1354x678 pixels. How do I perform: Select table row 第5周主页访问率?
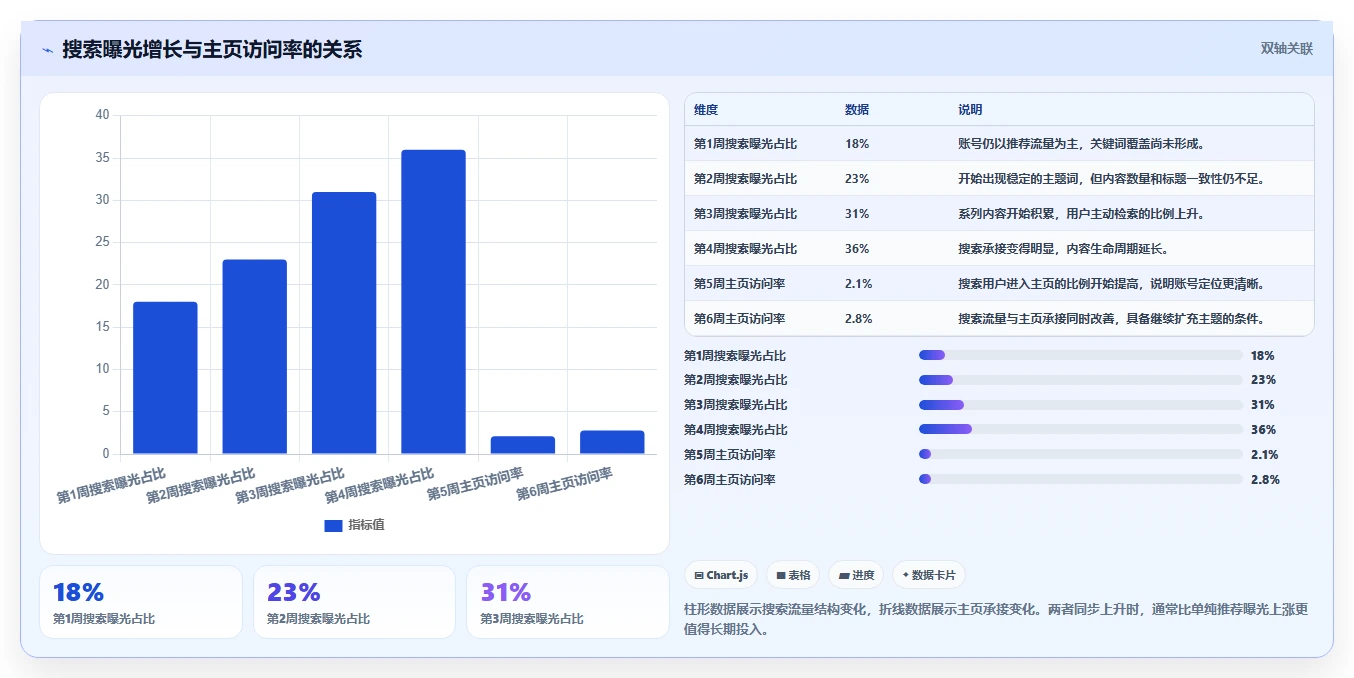999,283
